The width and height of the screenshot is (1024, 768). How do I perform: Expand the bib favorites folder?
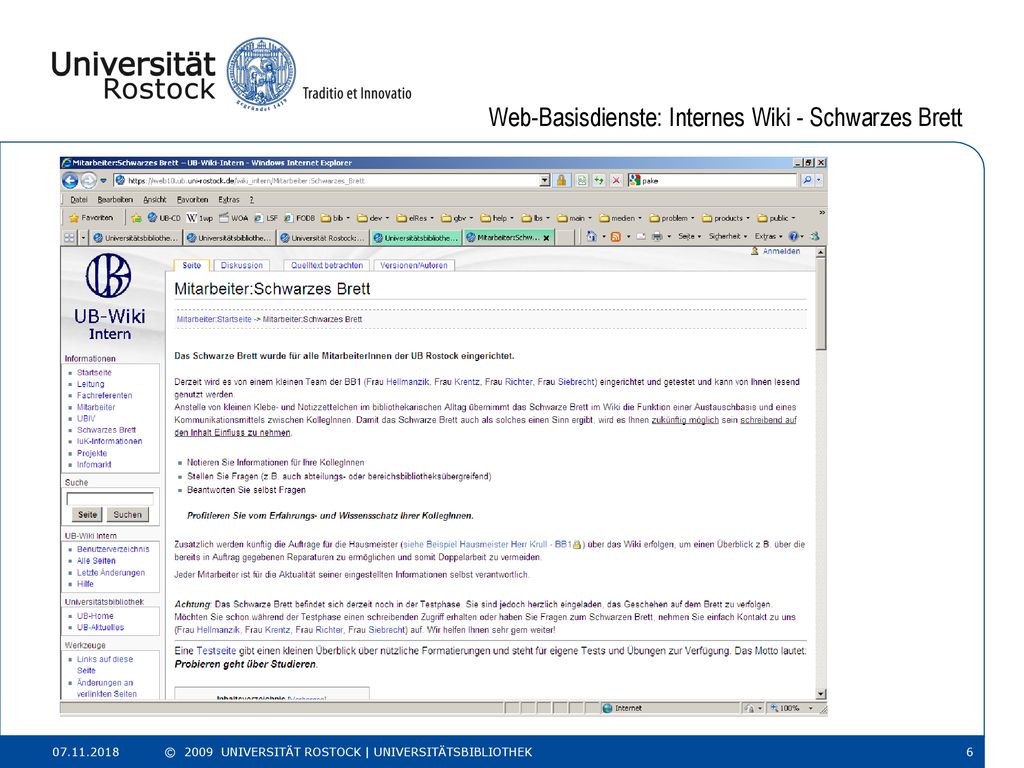[x=336, y=218]
